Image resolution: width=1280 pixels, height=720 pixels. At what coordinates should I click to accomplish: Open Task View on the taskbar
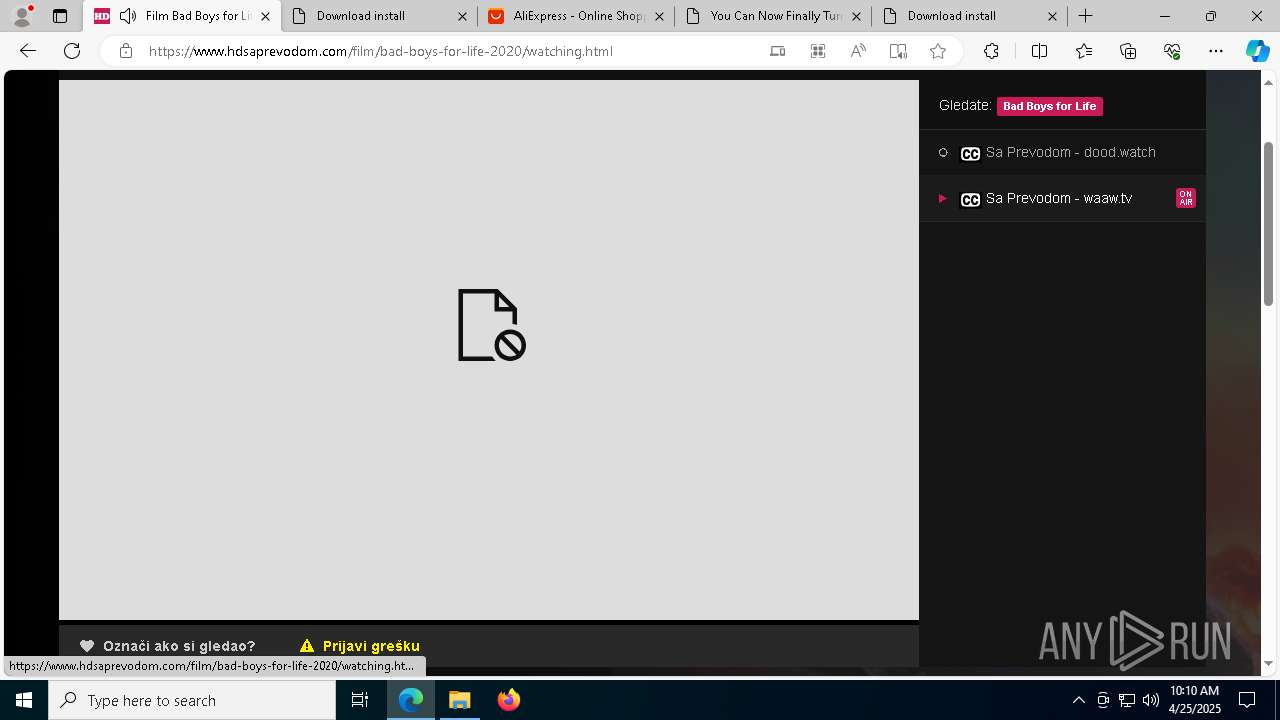(x=360, y=700)
